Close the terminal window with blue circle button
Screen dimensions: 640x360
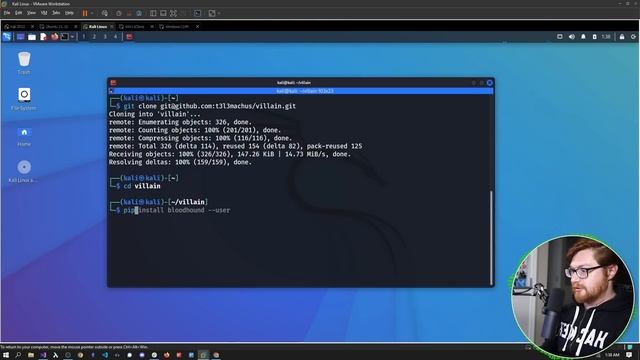[489, 83]
